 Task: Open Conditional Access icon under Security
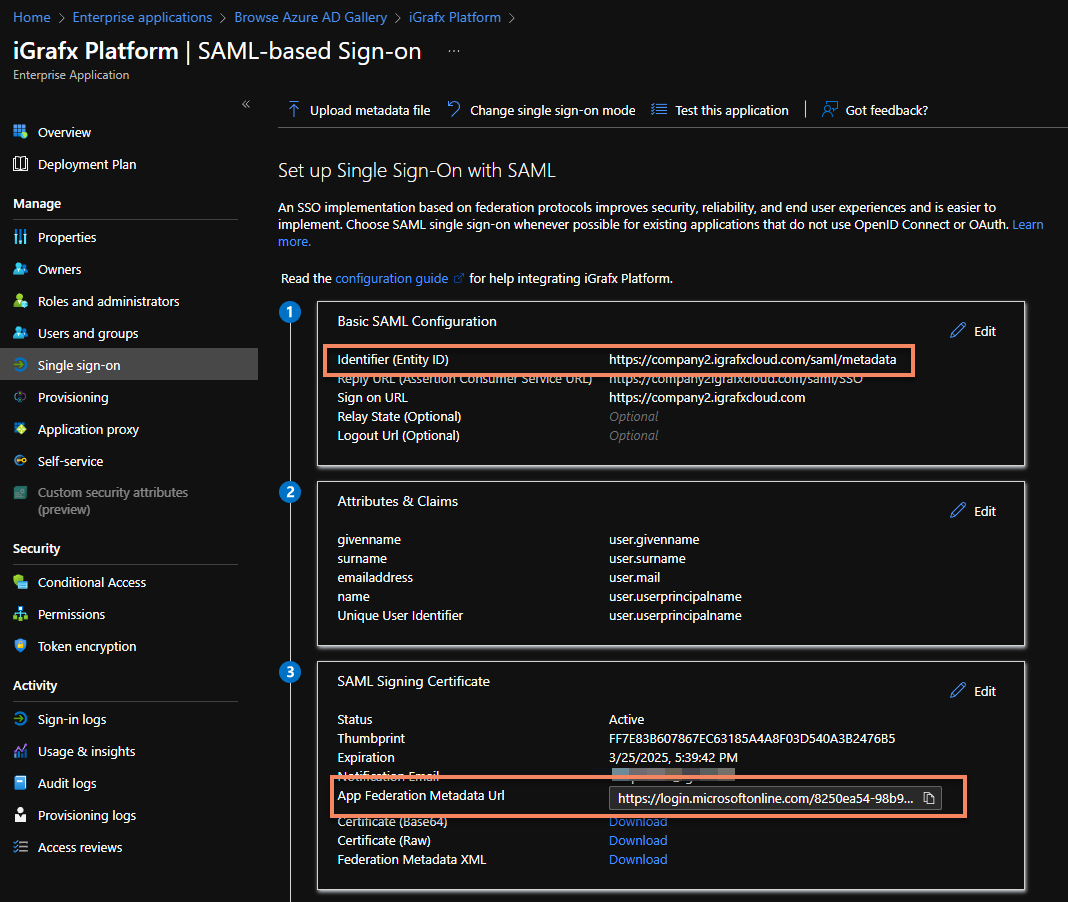tap(20, 582)
